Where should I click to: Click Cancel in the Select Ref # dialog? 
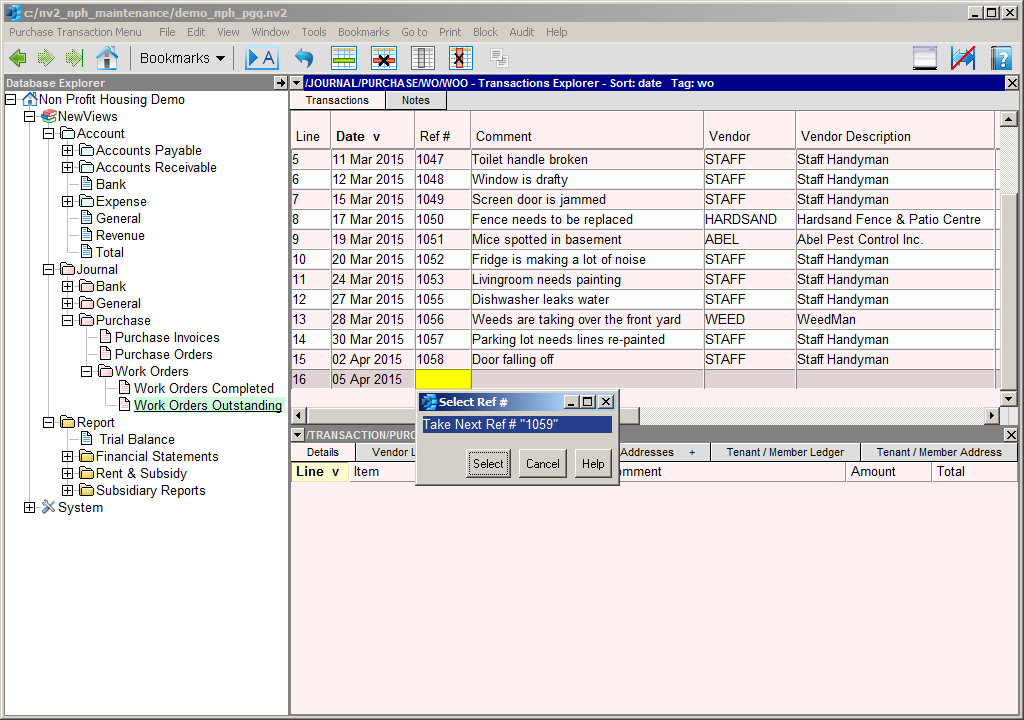[542, 464]
